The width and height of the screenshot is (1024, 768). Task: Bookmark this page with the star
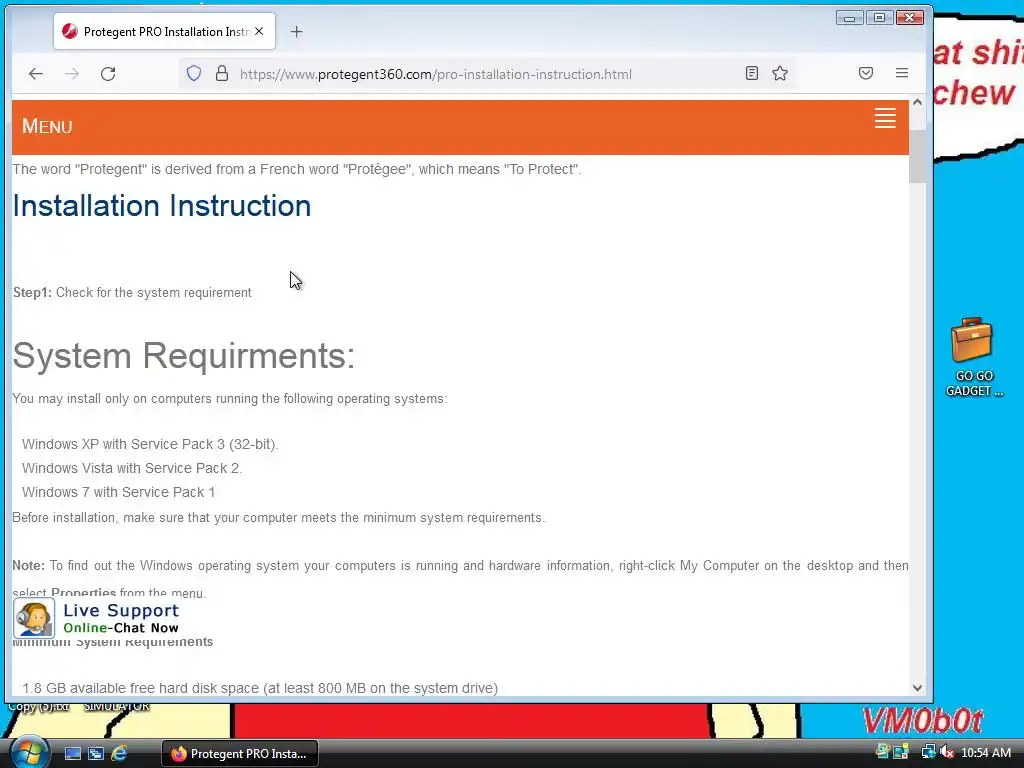[780, 73]
